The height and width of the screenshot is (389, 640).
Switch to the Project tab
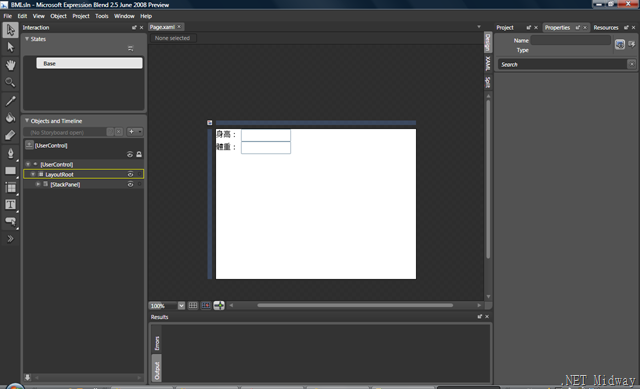[505, 27]
